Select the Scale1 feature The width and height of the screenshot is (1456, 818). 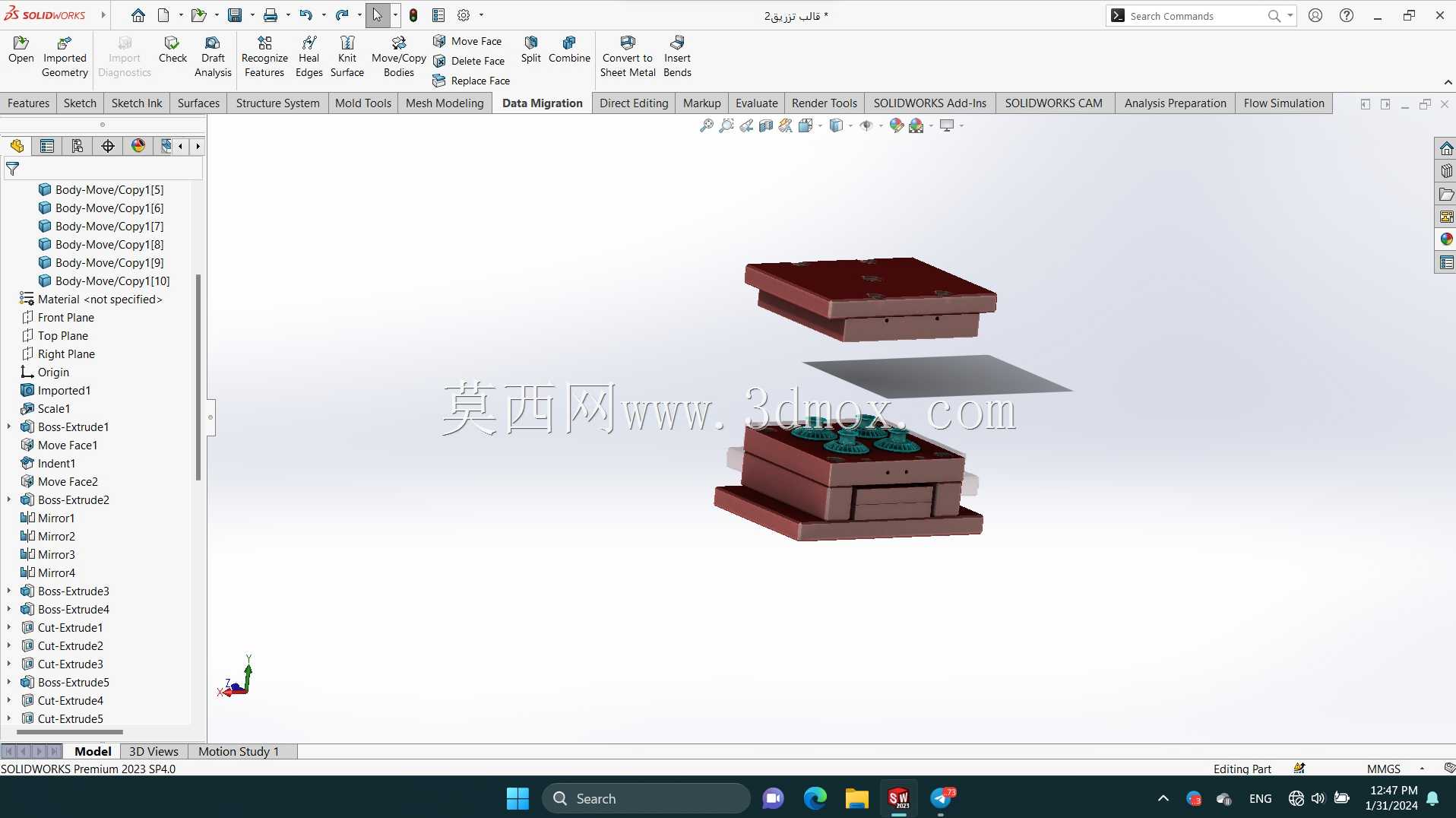[x=53, y=408]
